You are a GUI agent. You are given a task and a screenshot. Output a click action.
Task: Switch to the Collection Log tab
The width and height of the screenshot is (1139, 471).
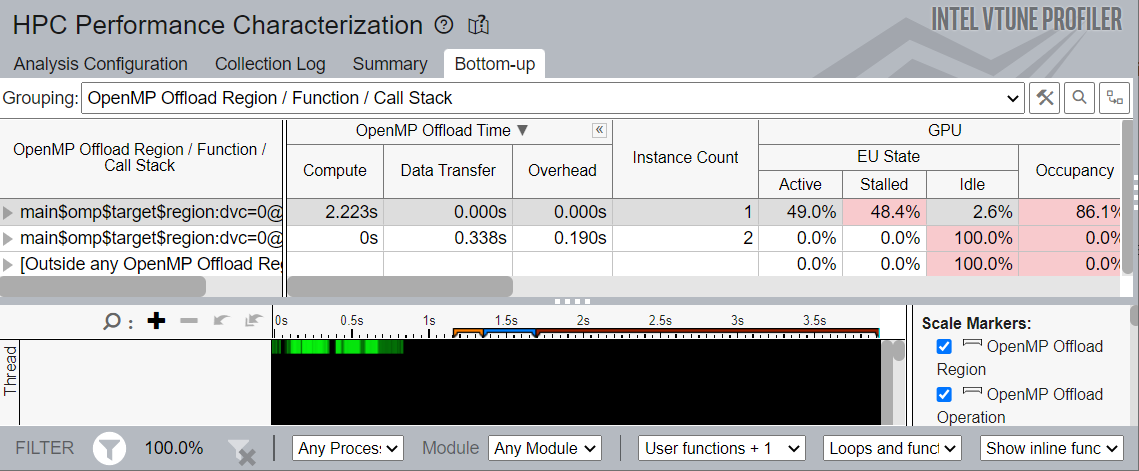[x=270, y=64]
